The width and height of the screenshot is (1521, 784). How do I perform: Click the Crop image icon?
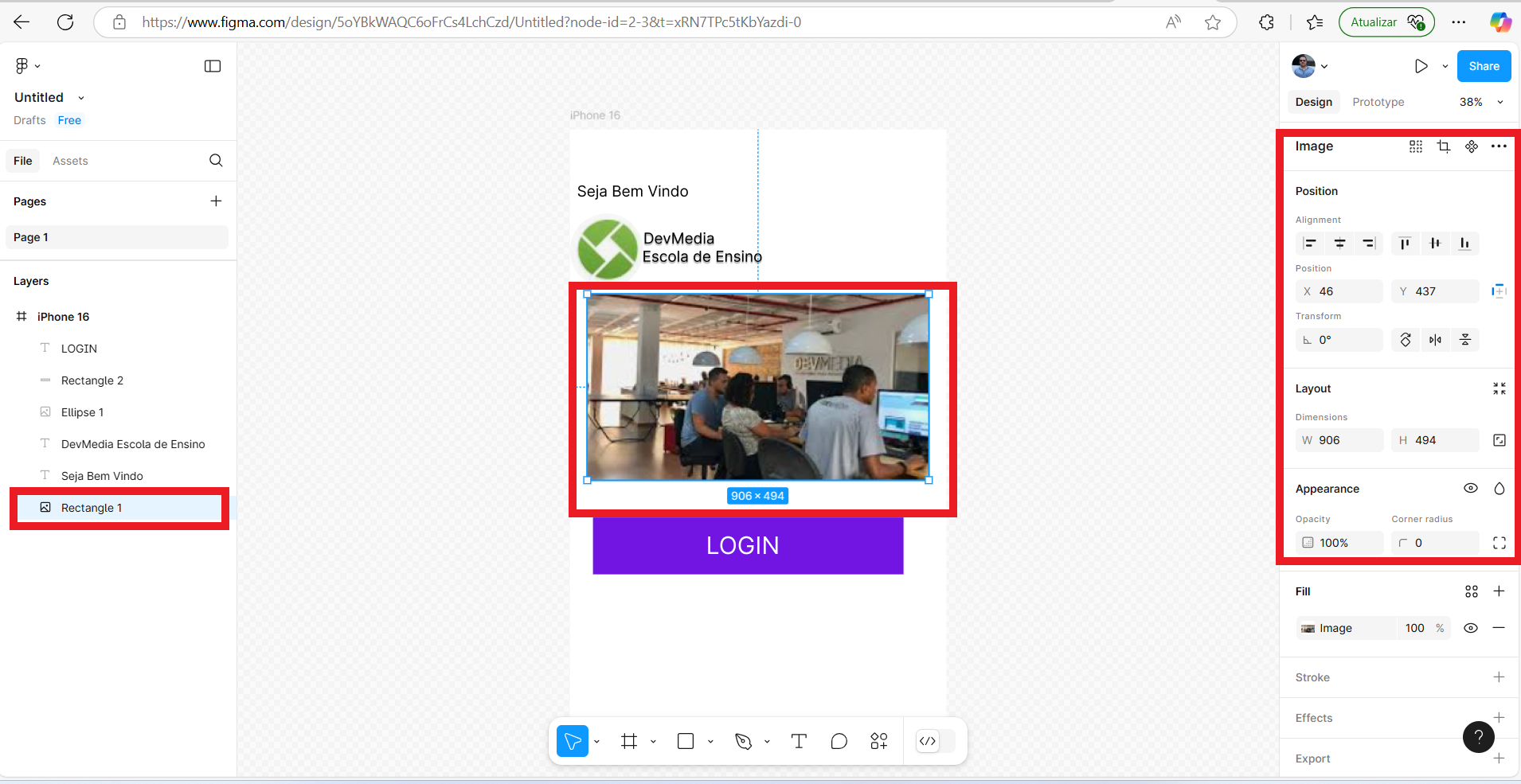tap(1444, 146)
